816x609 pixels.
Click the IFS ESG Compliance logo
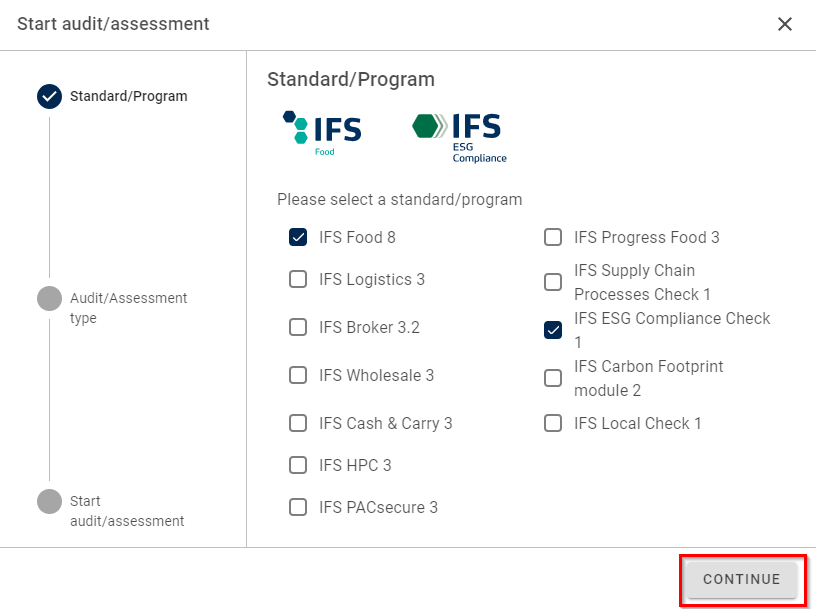(459, 137)
